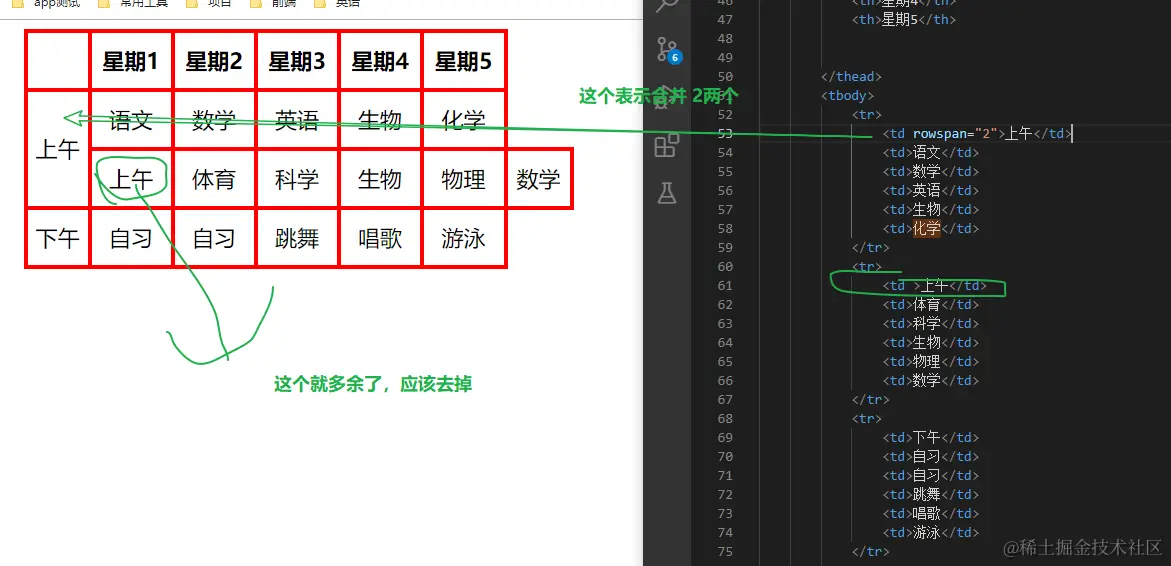Screen dimensions: 1171x566
Task: Select the 语文 cell in browser table
Action: (131, 119)
